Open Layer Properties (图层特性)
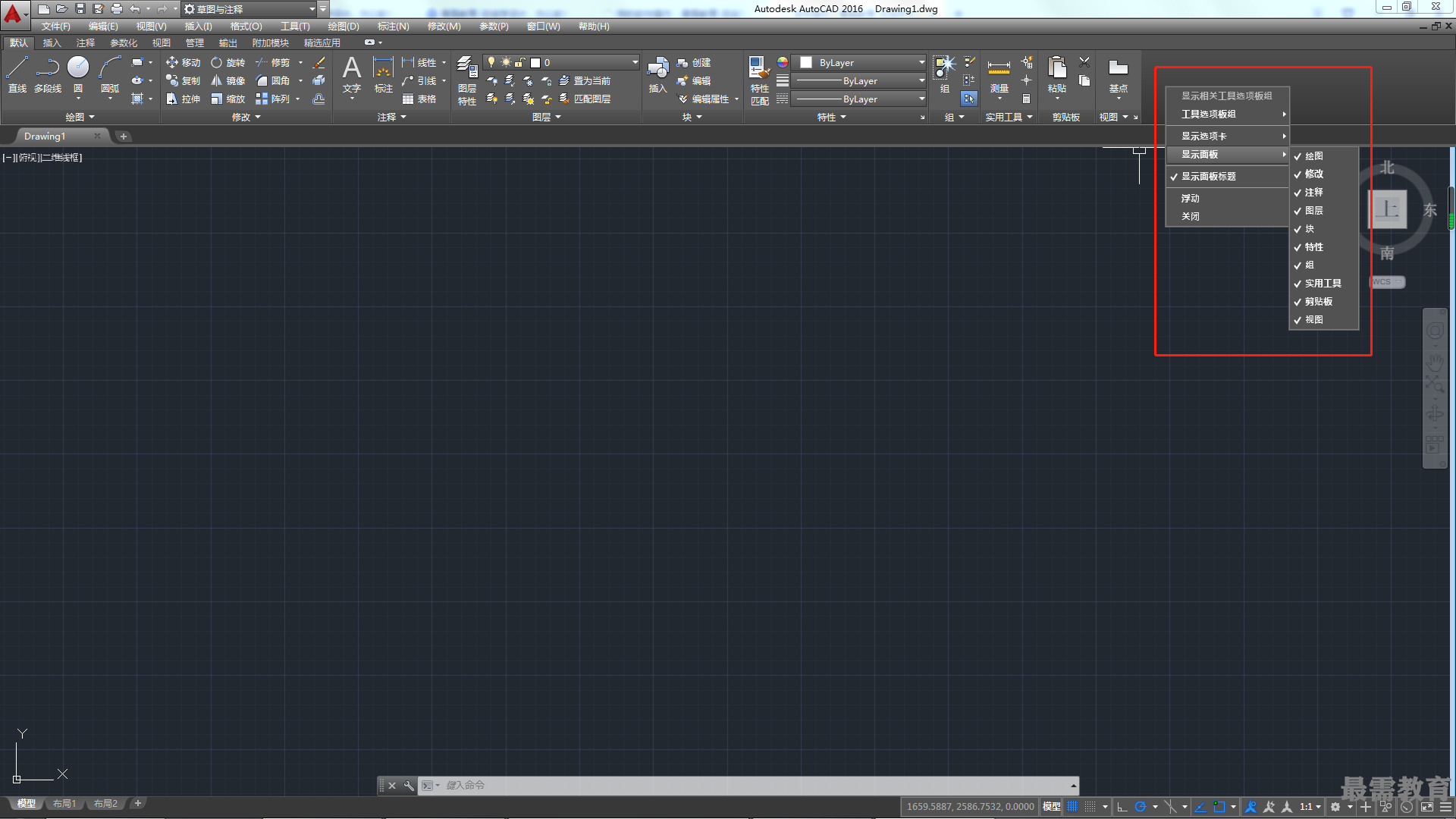Viewport: 1456px width, 819px height. point(467,80)
